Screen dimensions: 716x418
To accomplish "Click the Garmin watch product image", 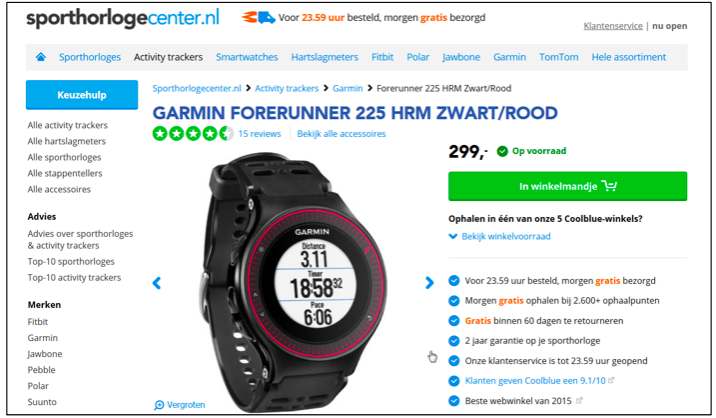I will 294,282.
